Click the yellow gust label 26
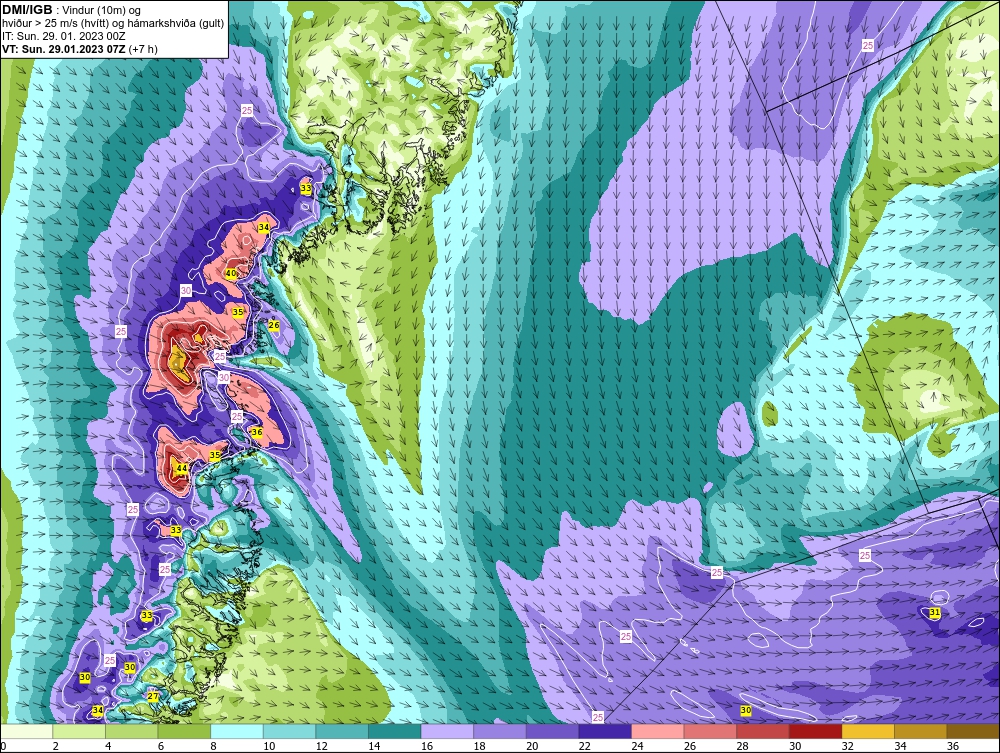Screen dimensions: 1000x753 click(274, 325)
